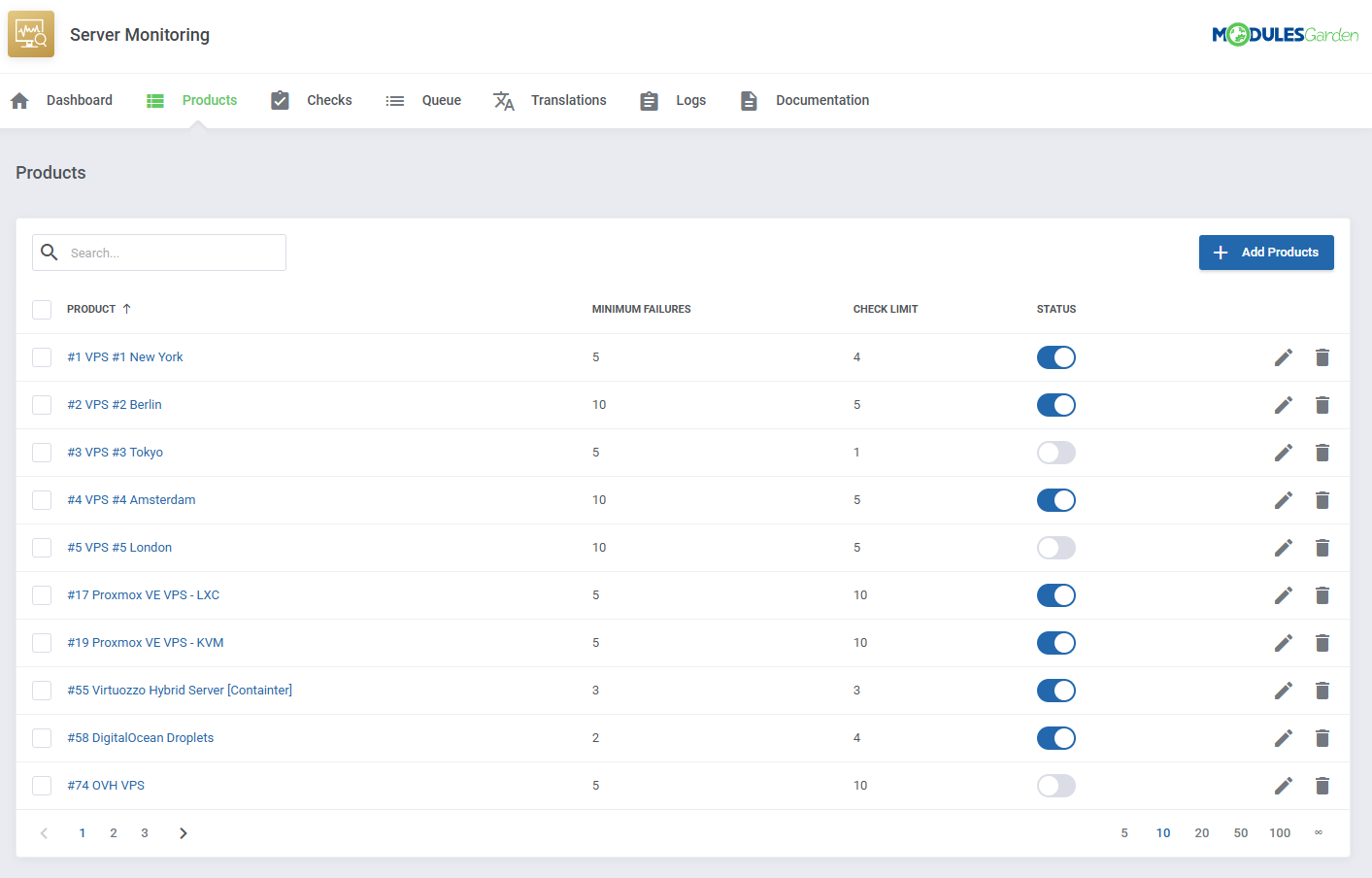Enable status for #5 VPS #5 London

(x=1056, y=547)
